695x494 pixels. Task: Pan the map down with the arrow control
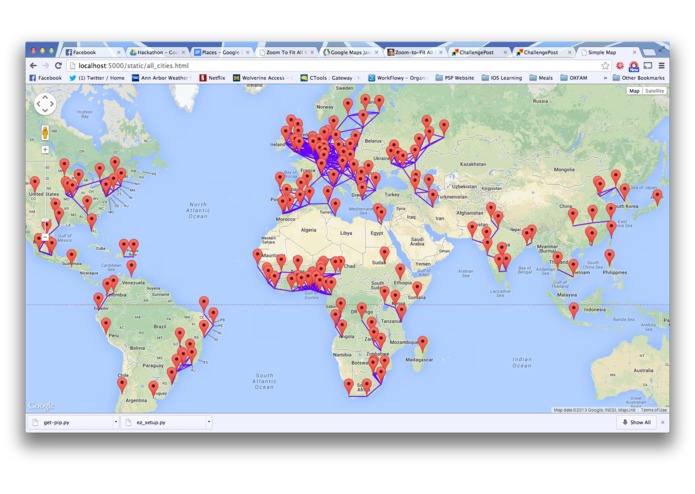[45, 111]
